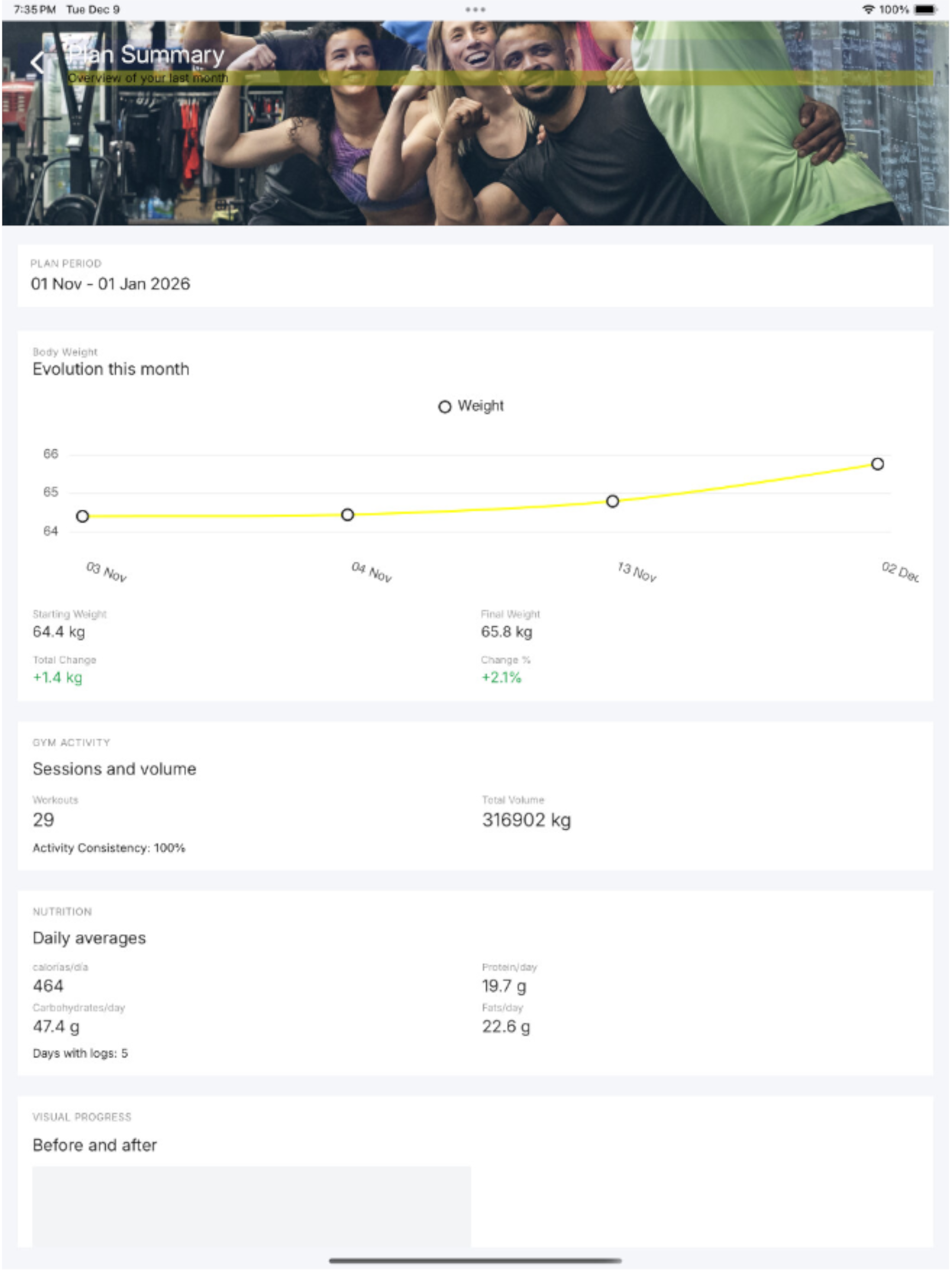Tap 'Days with logs: 5'
Image resolution: width=952 pixels, height=1270 pixels.
tap(80, 1054)
